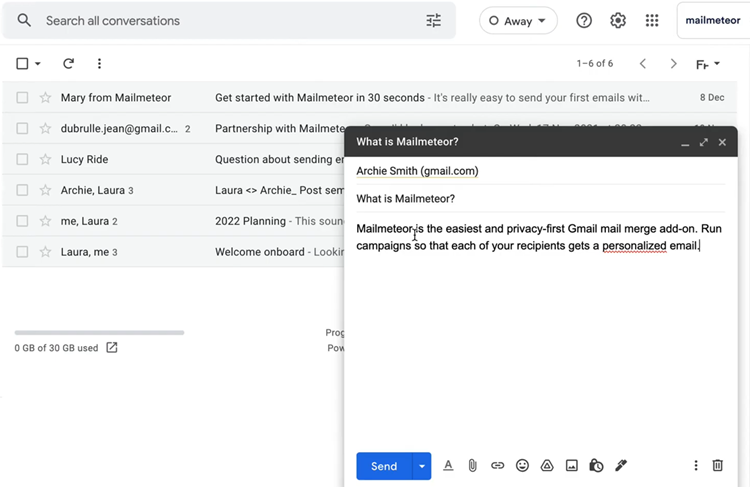Open the Help question mark icon

point(584,21)
